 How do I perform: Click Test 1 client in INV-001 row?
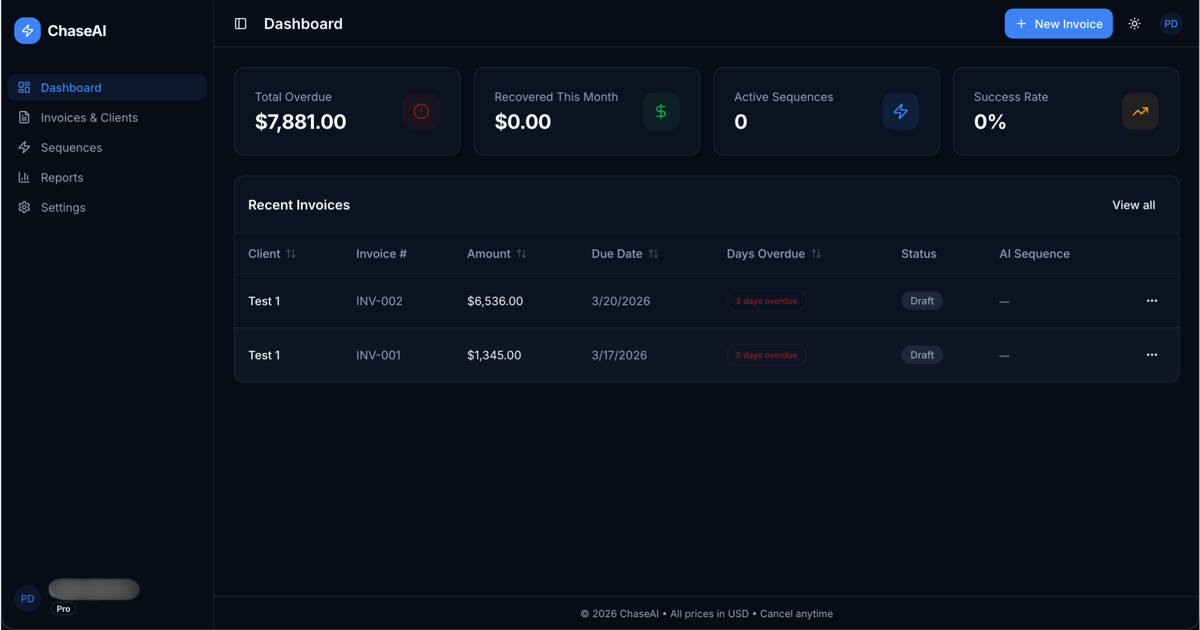[x=264, y=355]
